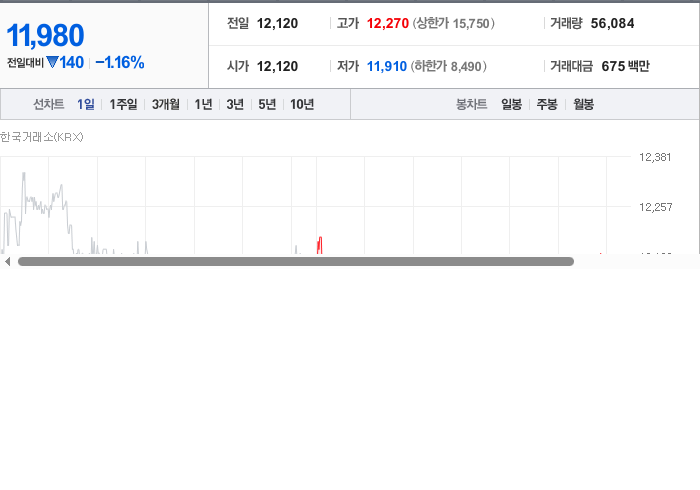Click the gray price line peak in chart

(x=24, y=174)
